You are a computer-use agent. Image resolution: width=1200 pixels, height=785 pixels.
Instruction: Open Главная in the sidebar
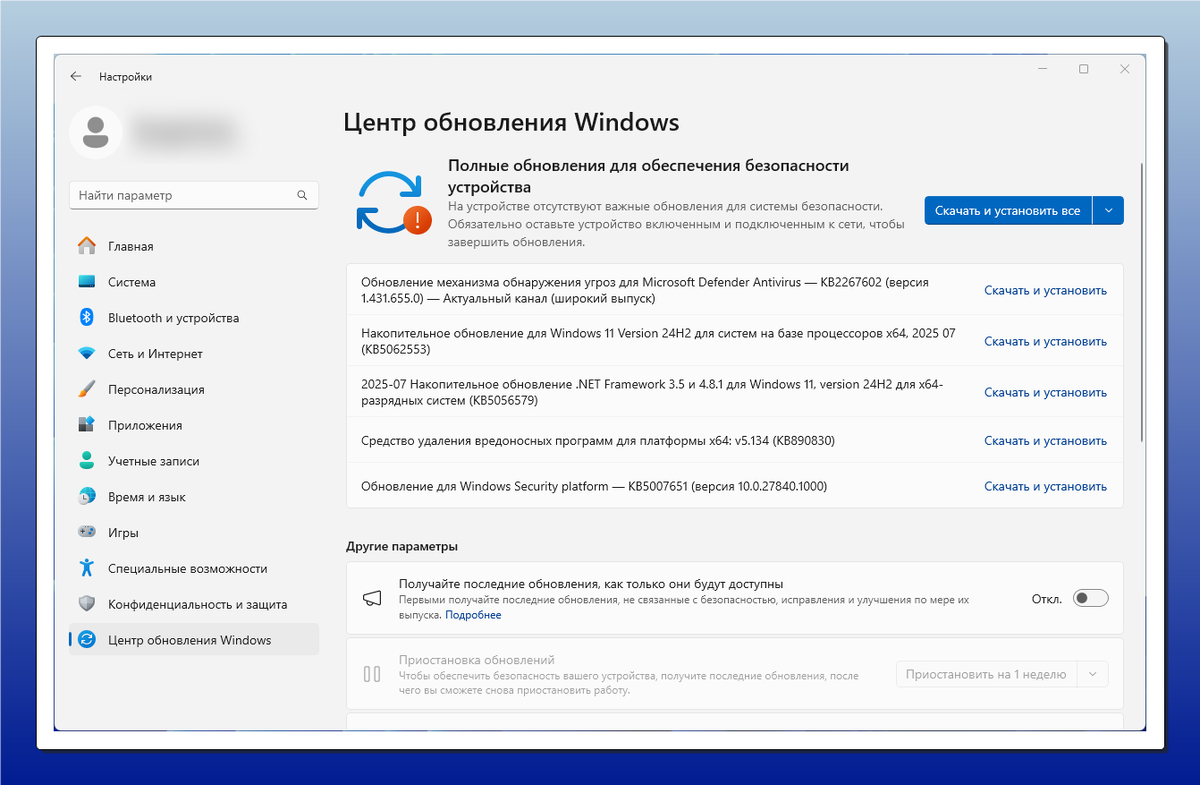tap(194, 246)
